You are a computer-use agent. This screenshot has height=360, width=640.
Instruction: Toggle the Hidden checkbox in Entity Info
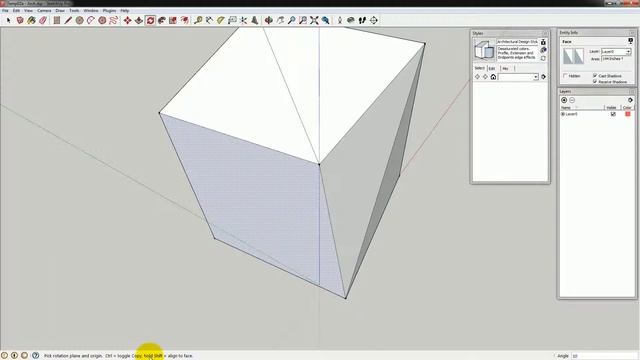tap(565, 76)
